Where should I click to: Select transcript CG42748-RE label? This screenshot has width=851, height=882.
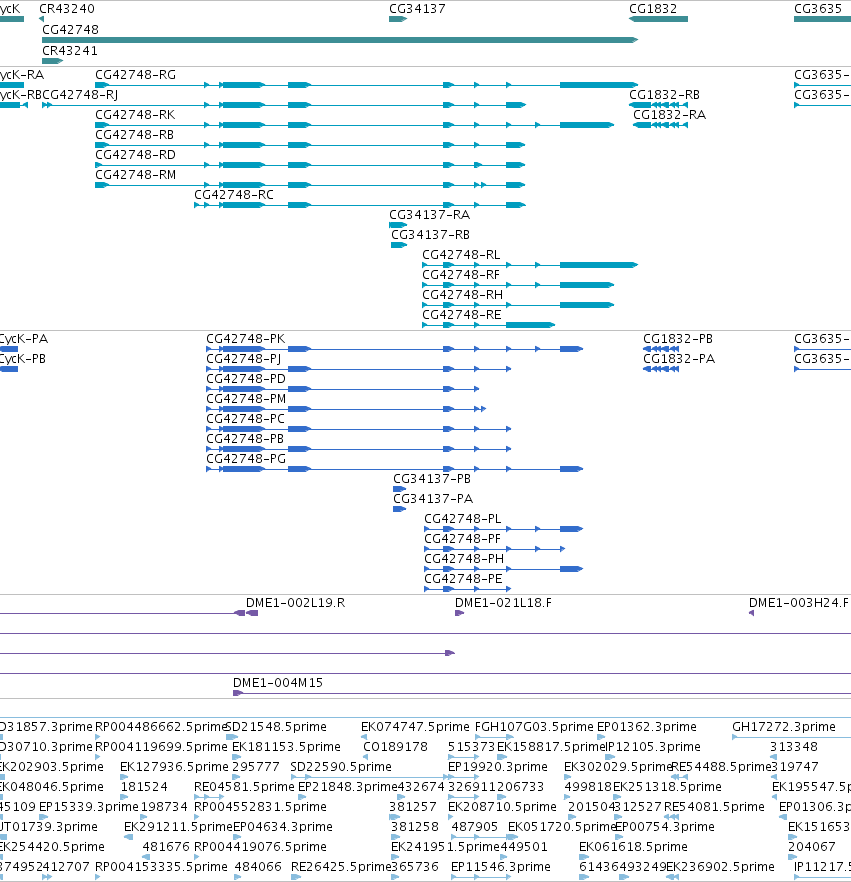coord(462,314)
